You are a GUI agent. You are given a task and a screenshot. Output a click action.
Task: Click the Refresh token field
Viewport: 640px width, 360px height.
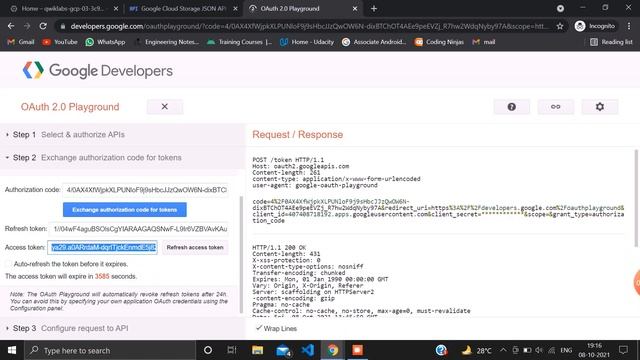(139, 229)
